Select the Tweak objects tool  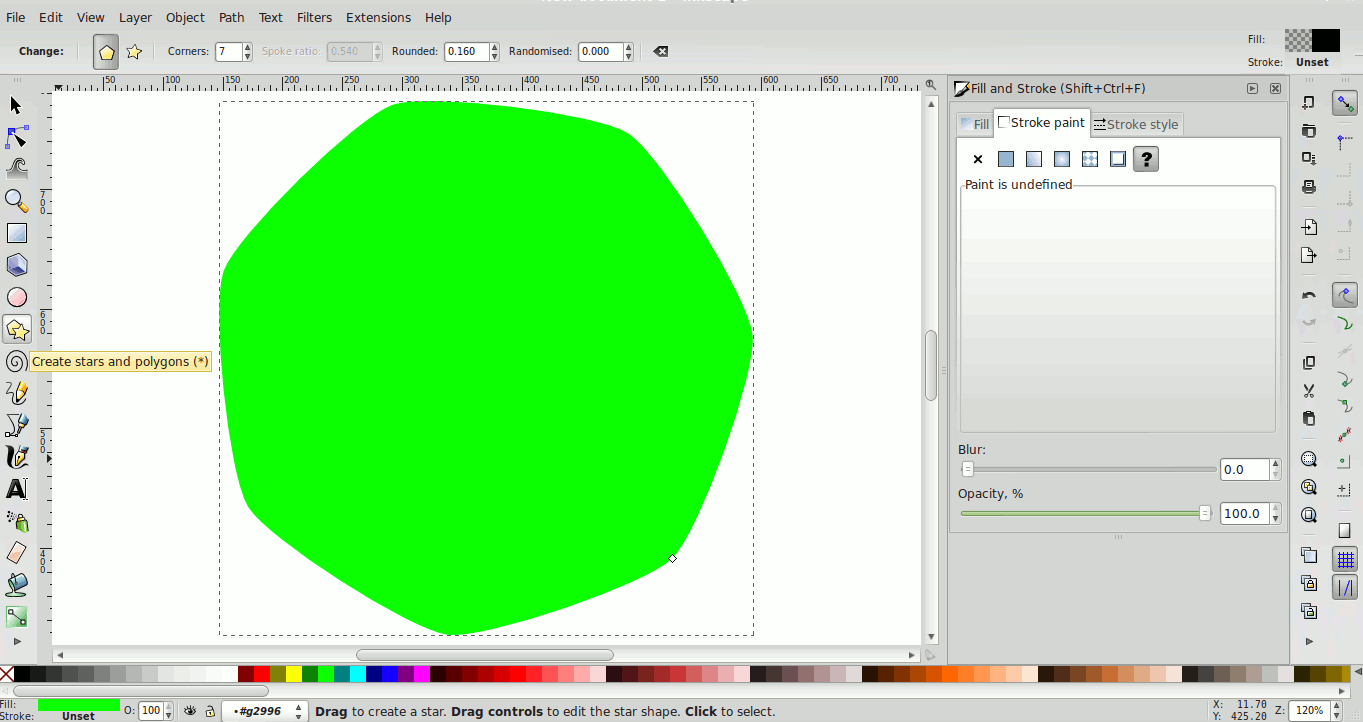click(16, 168)
